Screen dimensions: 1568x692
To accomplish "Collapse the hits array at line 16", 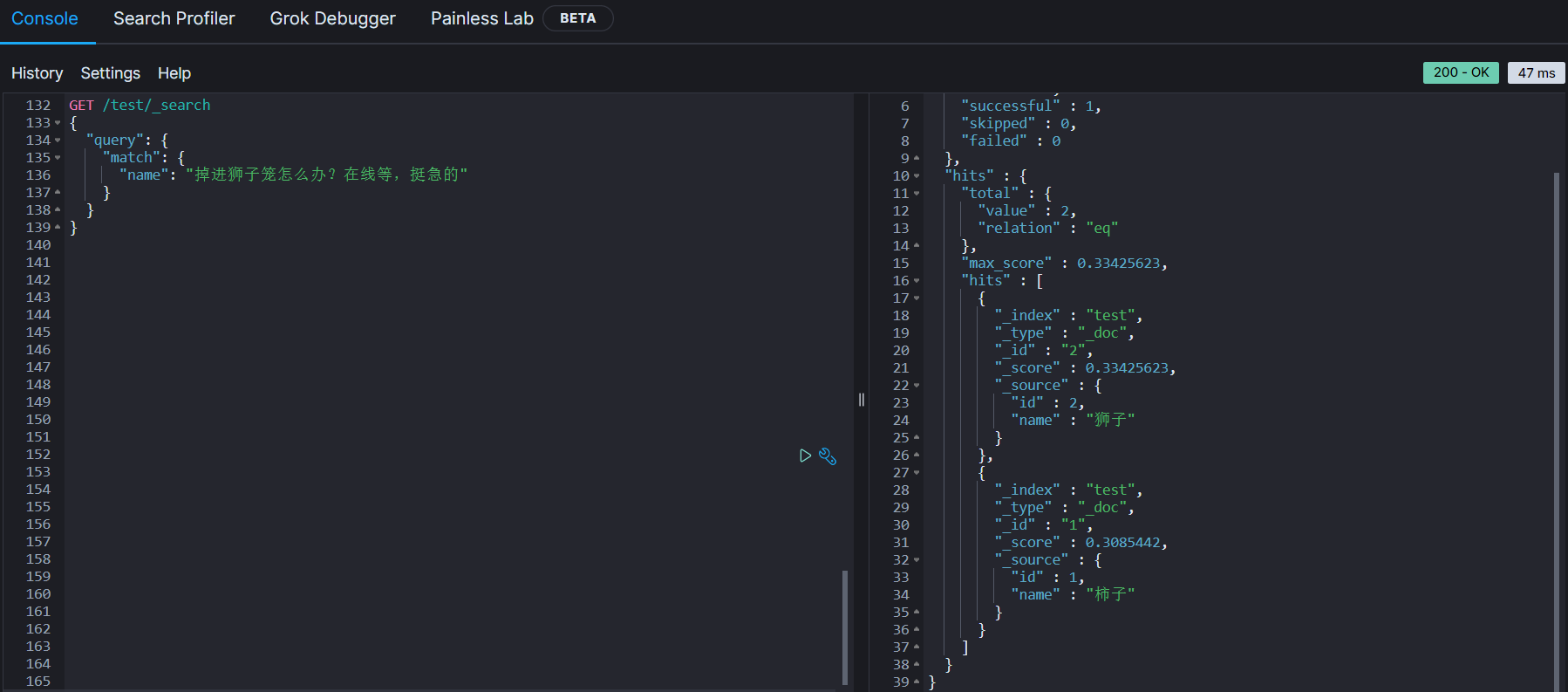I will (917, 281).
